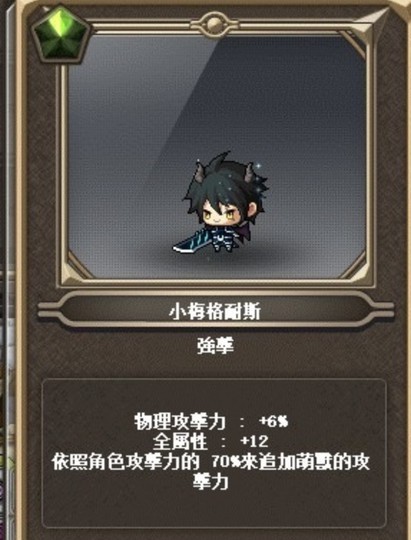
Task: Click the 依照角色攻擊力的 description text
Action: pos(126,462)
